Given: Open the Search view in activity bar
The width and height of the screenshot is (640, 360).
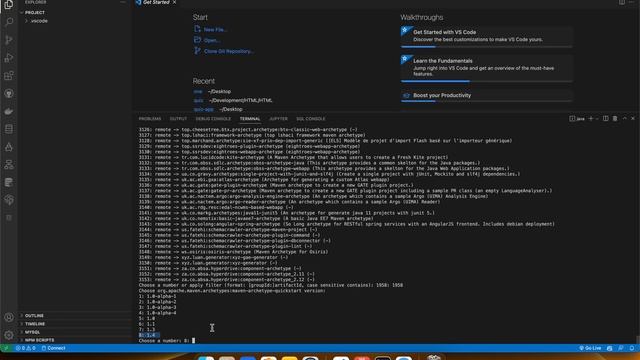Looking at the screenshot, I should pos(9,22).
